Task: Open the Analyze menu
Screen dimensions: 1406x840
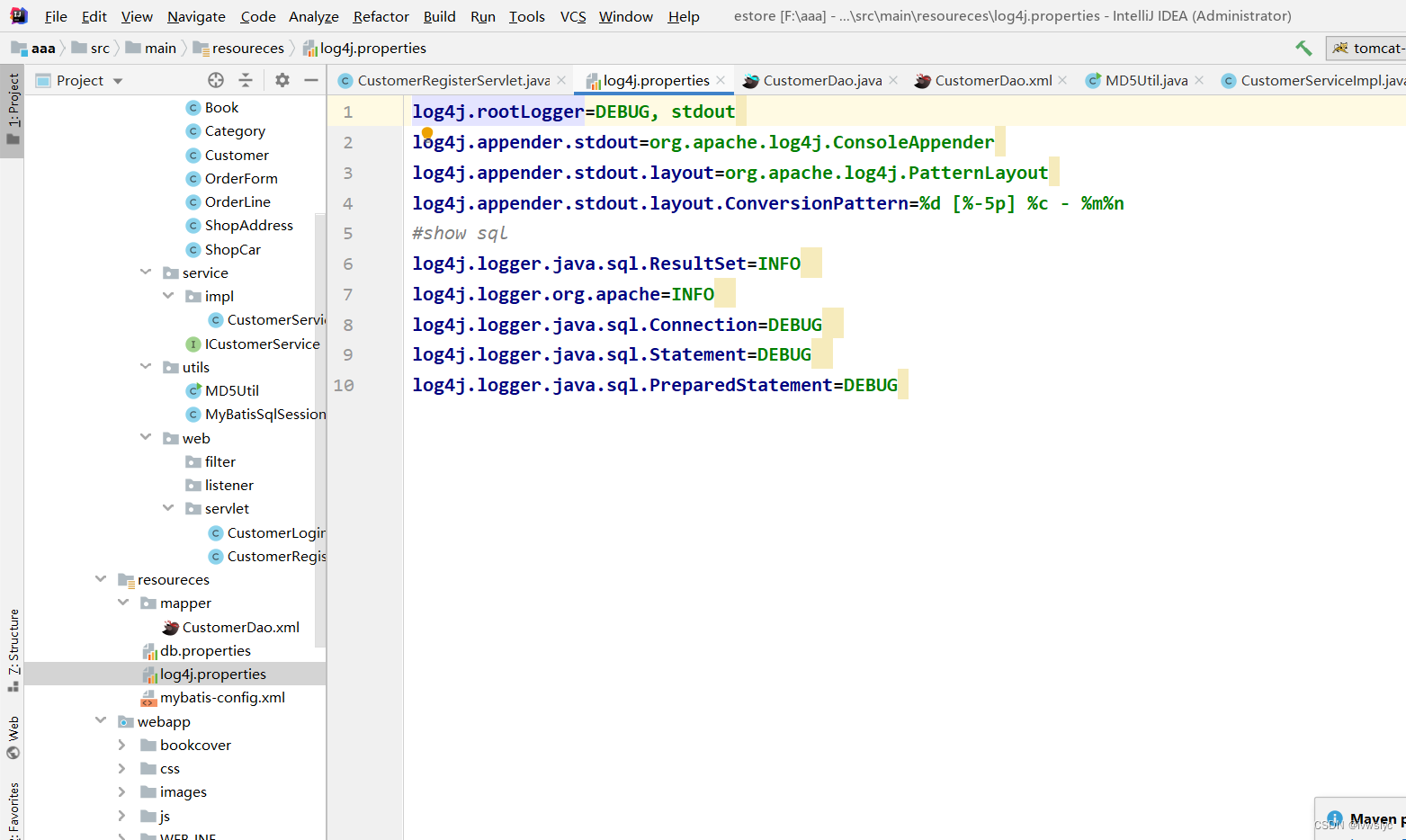Action: (x=313, y=16)
